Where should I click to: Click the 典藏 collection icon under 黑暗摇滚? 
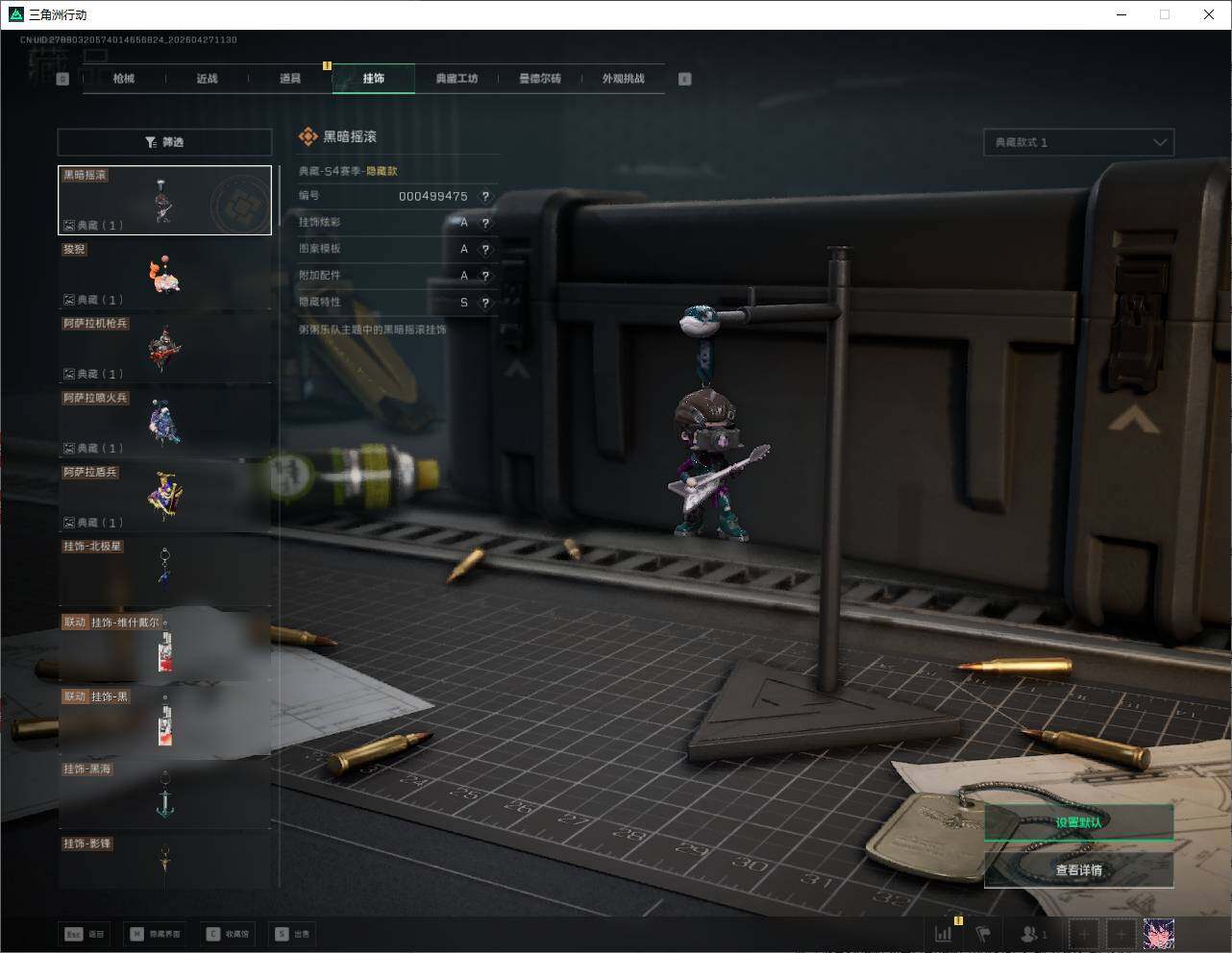tap(69, 226)
